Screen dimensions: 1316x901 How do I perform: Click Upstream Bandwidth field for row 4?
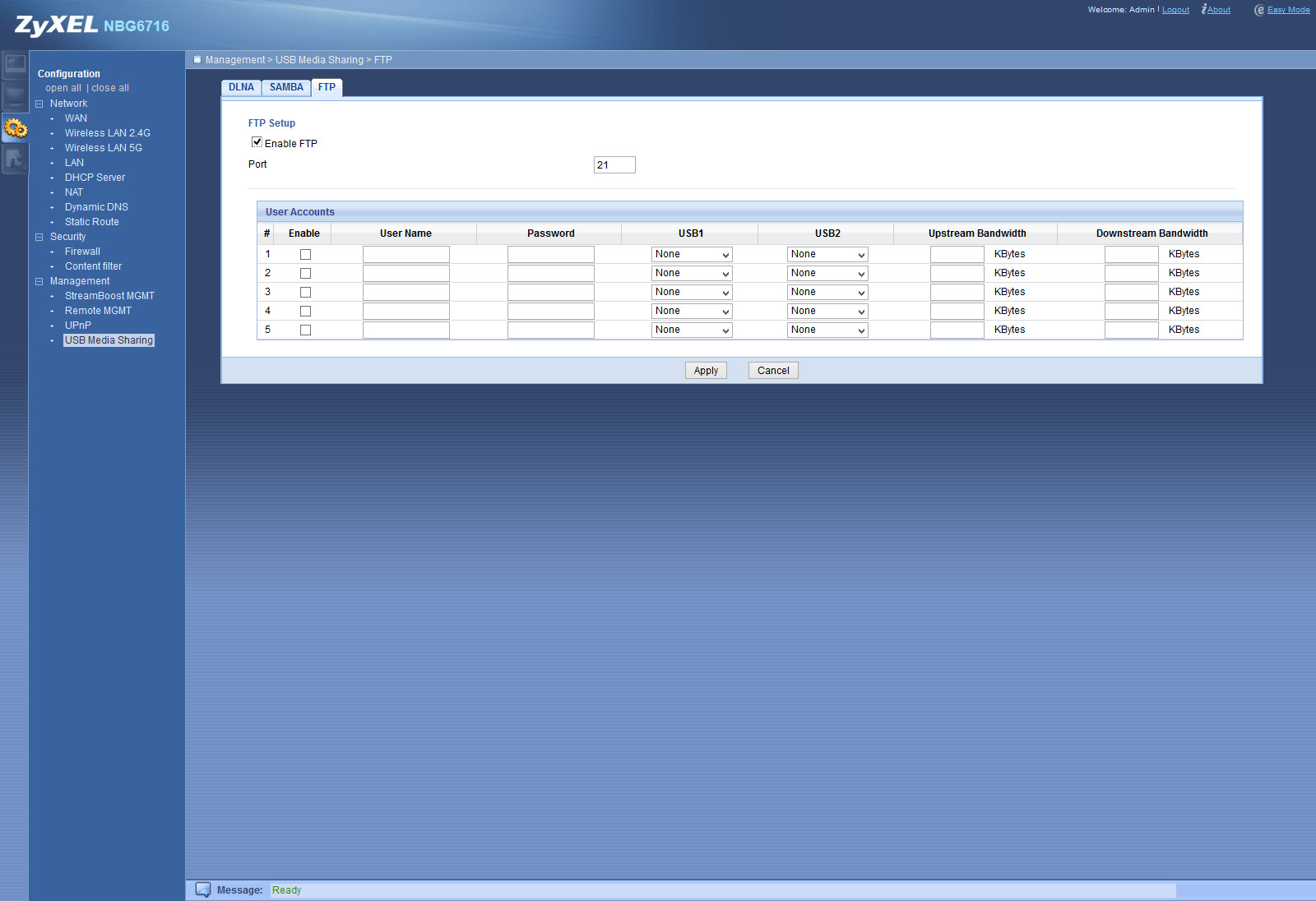pyautogui.click(x=957, y=312)
